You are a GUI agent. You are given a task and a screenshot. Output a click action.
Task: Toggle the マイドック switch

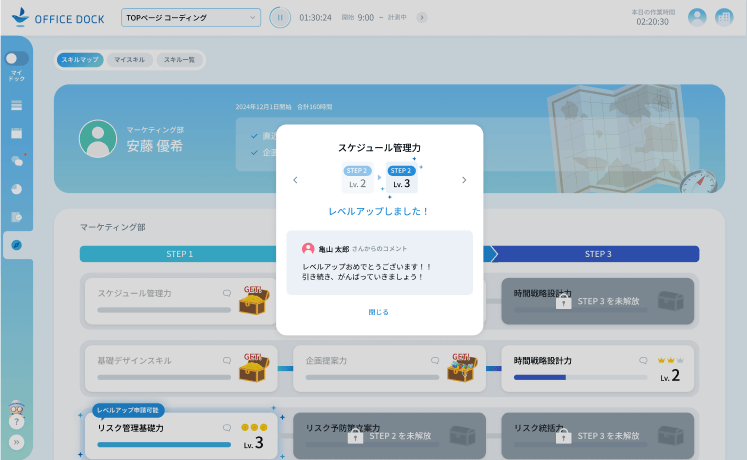17,59
